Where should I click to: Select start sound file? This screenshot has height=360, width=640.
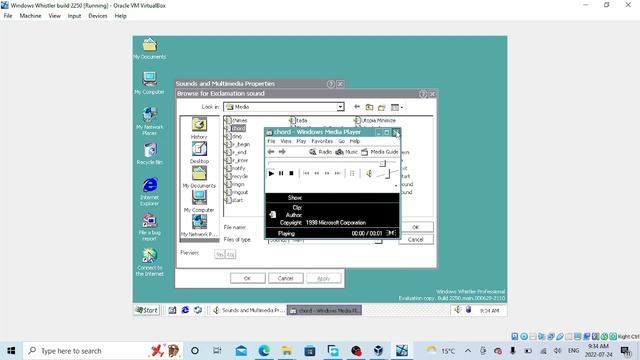[234, 200]
